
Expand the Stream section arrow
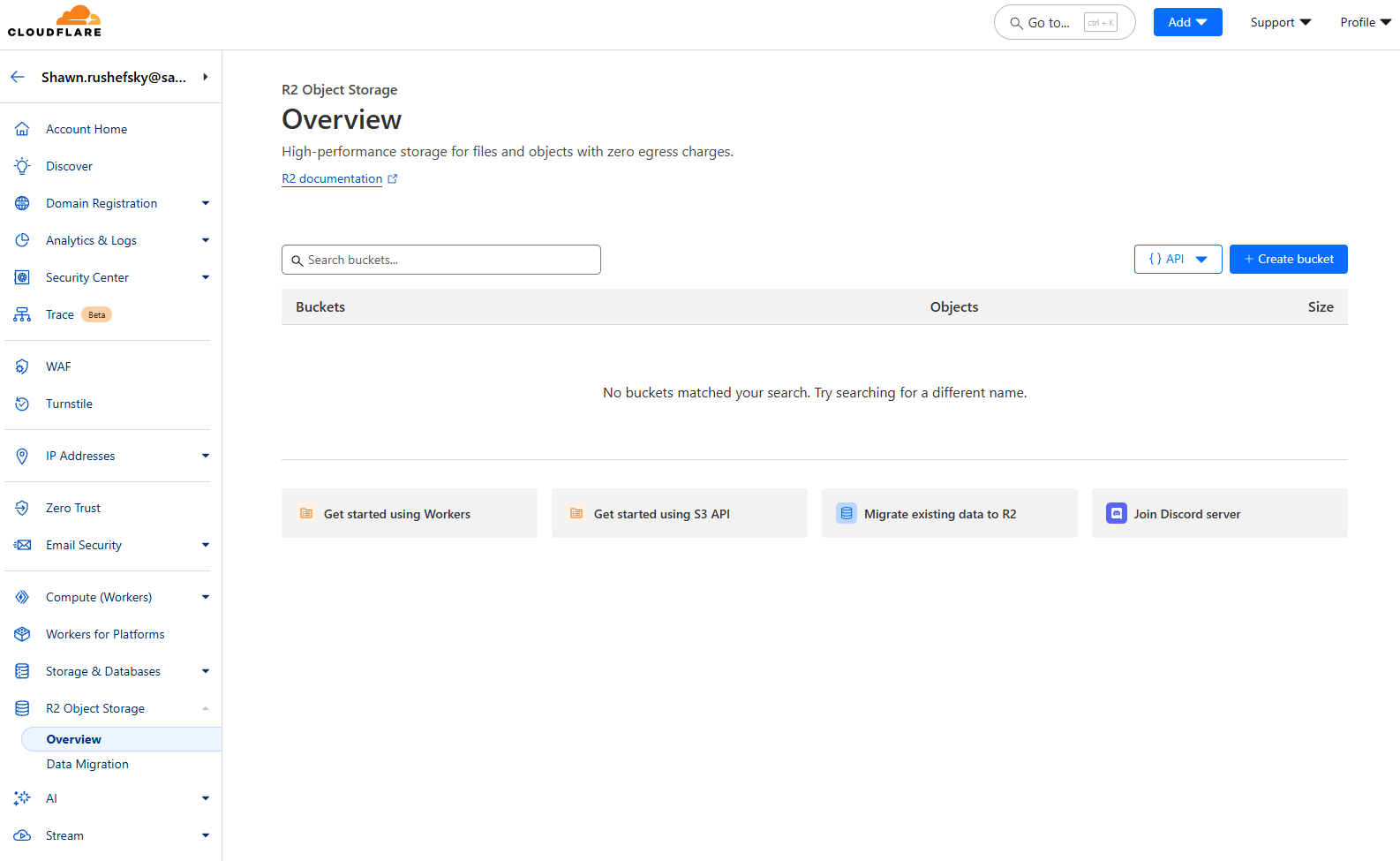click(x=206, y=835)
